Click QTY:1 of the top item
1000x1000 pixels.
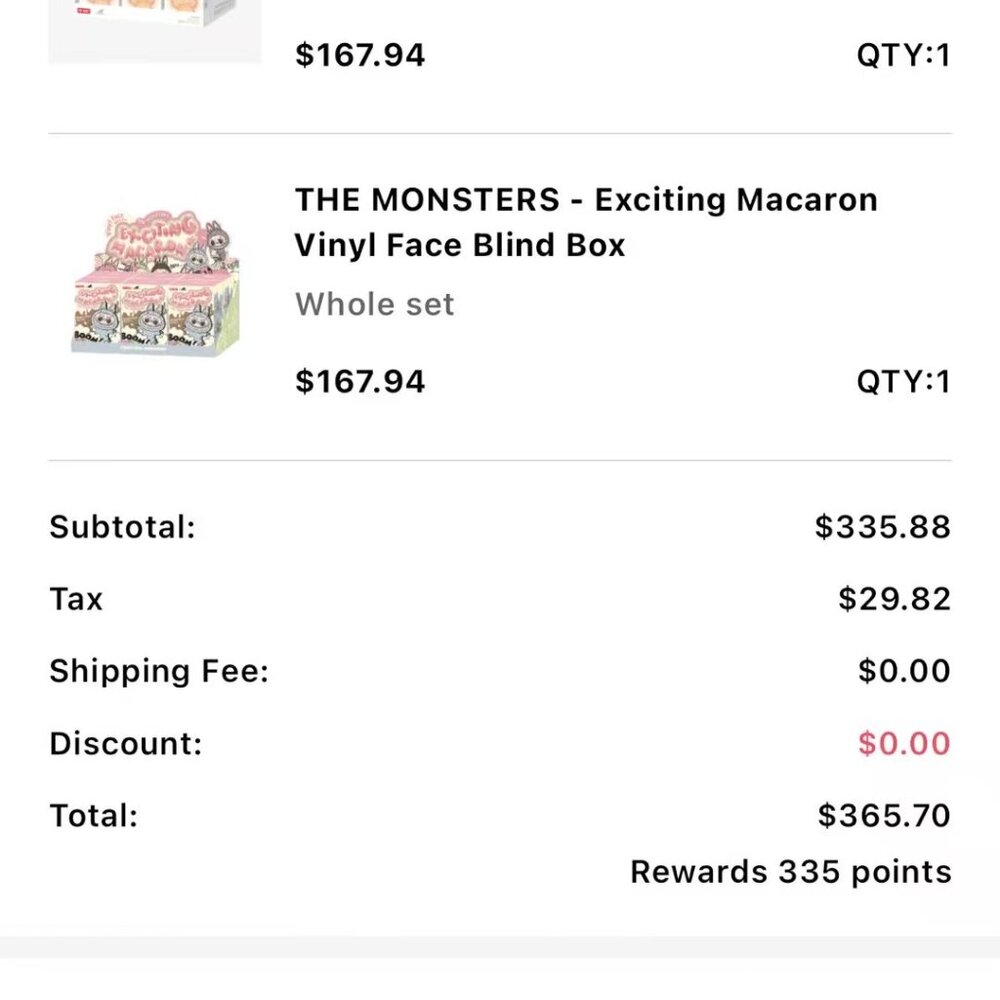tap(902, 54)
